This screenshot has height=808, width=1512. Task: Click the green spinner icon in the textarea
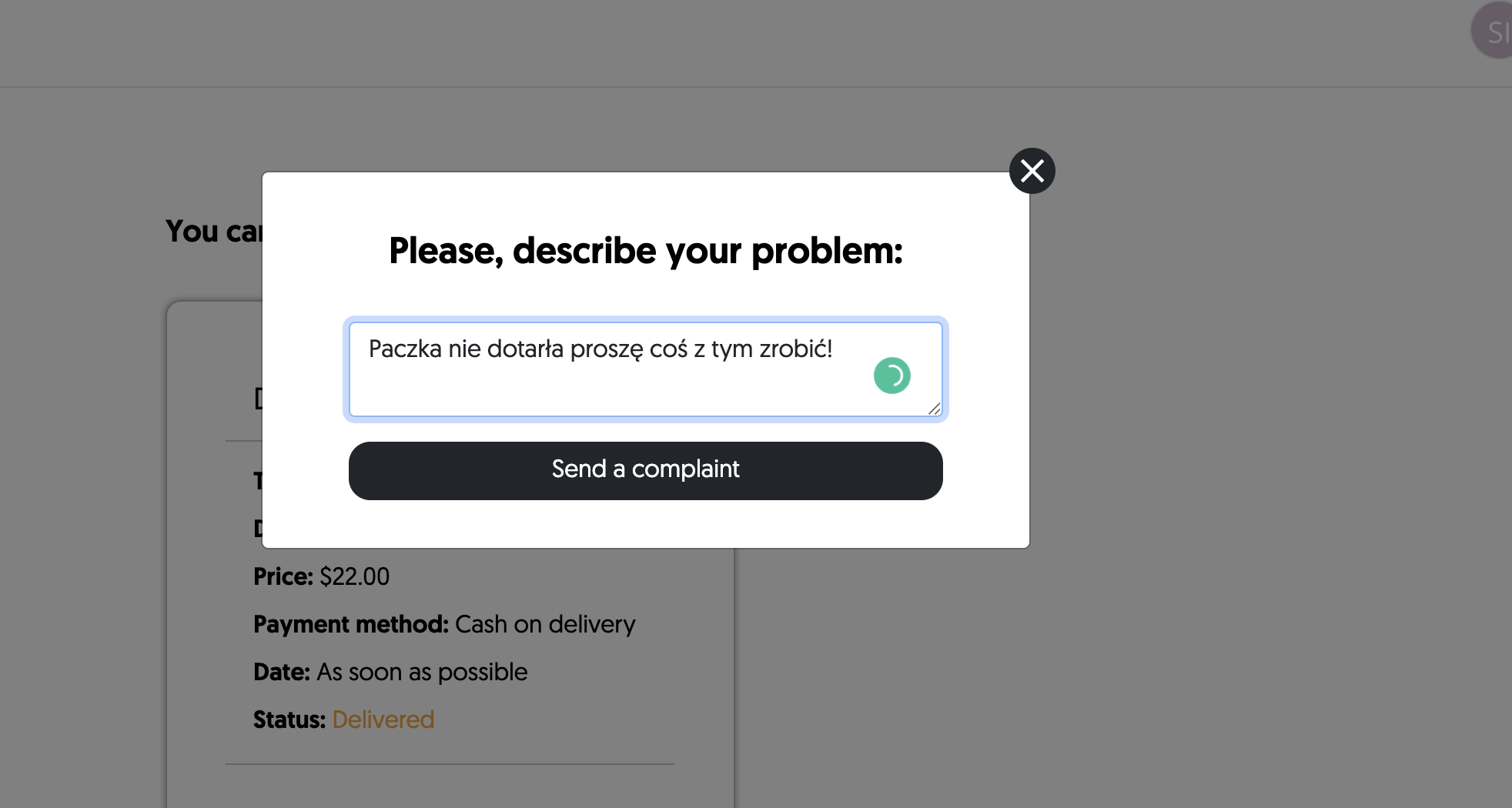tap(891, 376)
